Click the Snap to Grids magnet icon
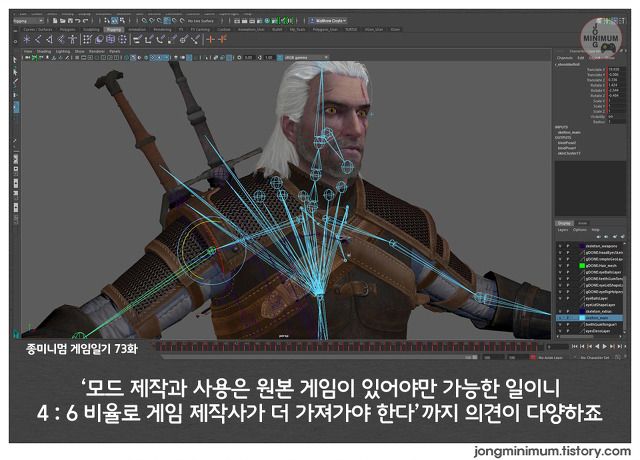640x460 pixels. [144, 20]
